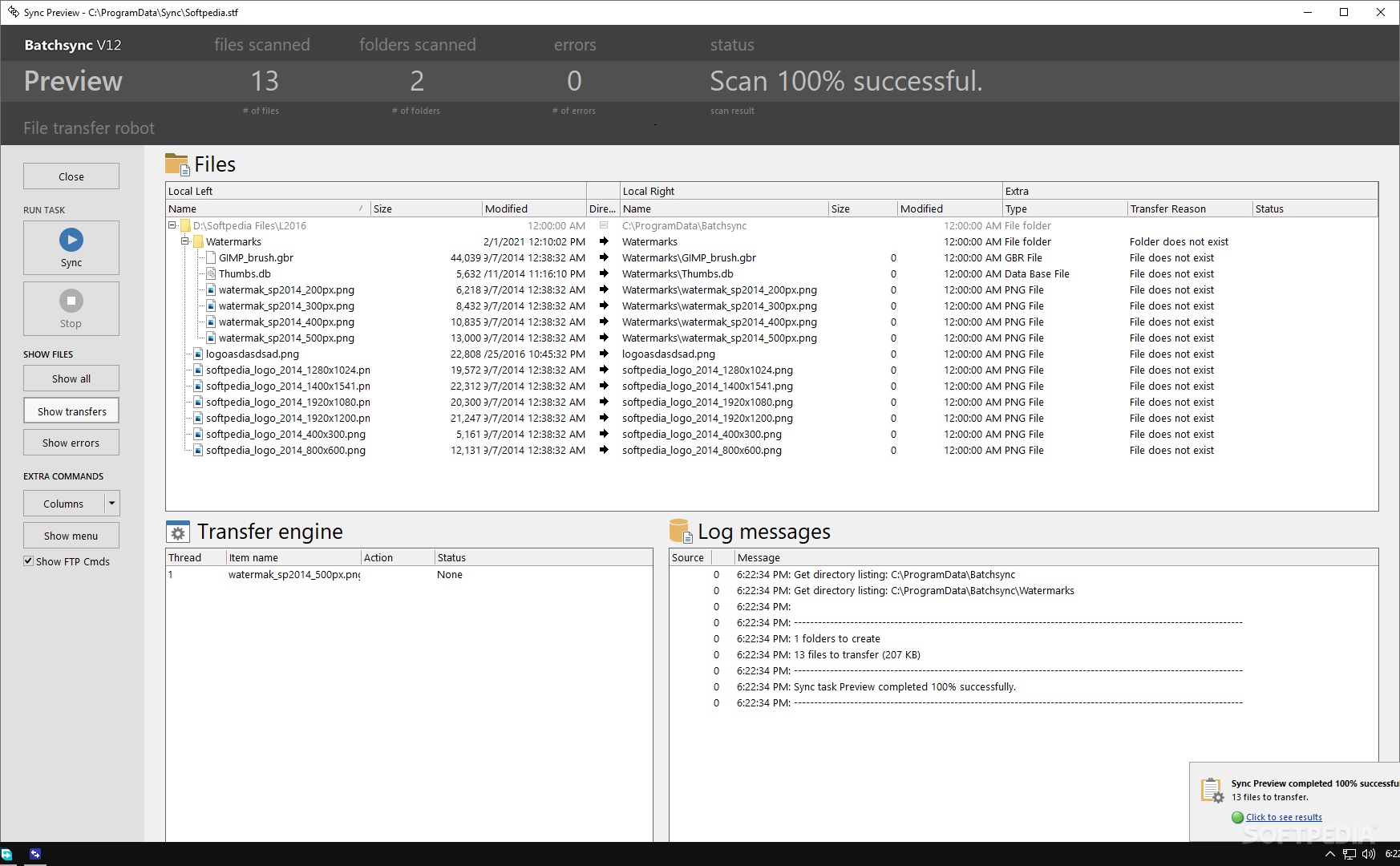Select softpedia_logo_2014_1400x1541 in left list

click(288, 386)
